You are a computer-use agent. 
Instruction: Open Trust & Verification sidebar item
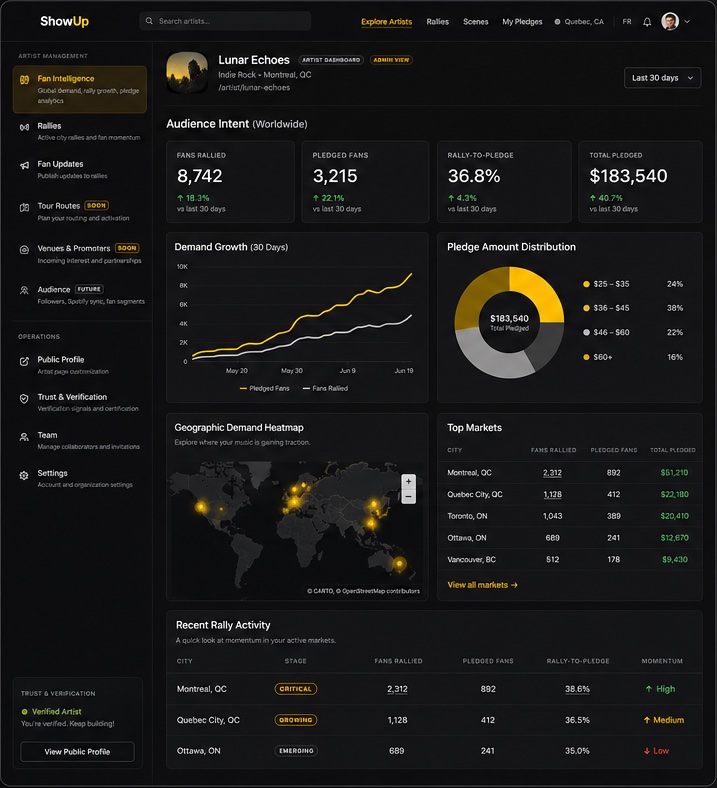pyautogui.click(x=80, y=402)
